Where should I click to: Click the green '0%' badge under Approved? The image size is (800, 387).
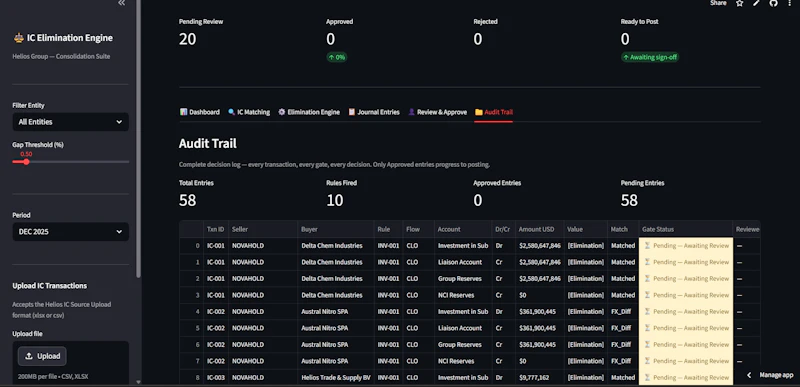point(337,57)
